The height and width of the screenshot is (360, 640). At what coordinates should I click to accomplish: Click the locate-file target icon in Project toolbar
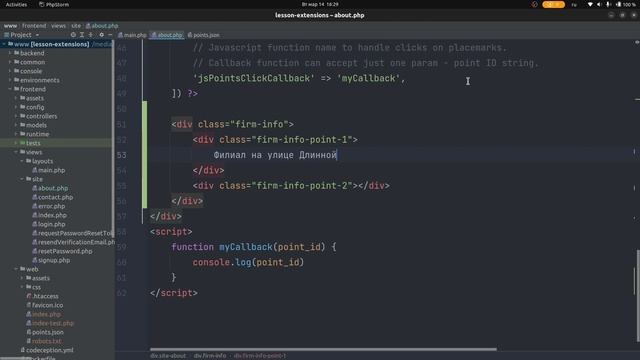click(x=73, y=35)
